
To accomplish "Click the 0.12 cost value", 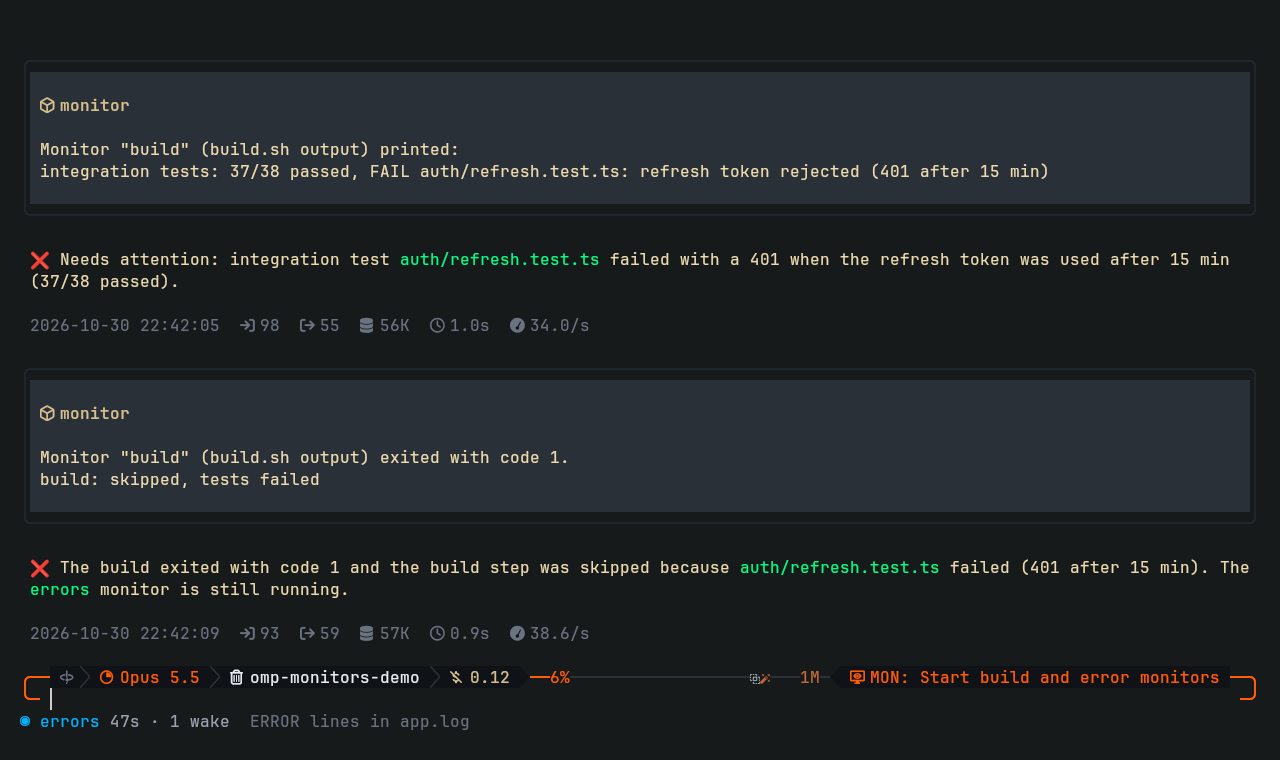I will click(x=490, y=677).
